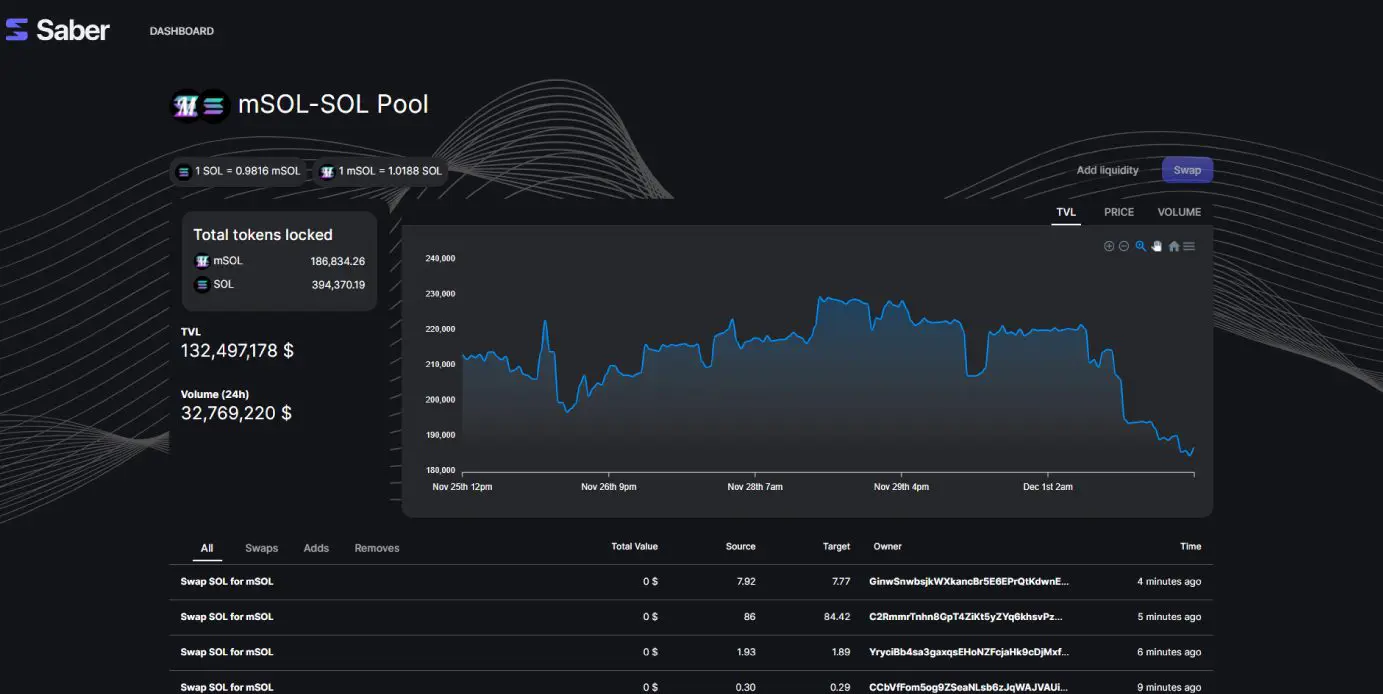Click the chart zoom in plus icon
Screen dimensions: 1383x694
tap(1108, 246)
